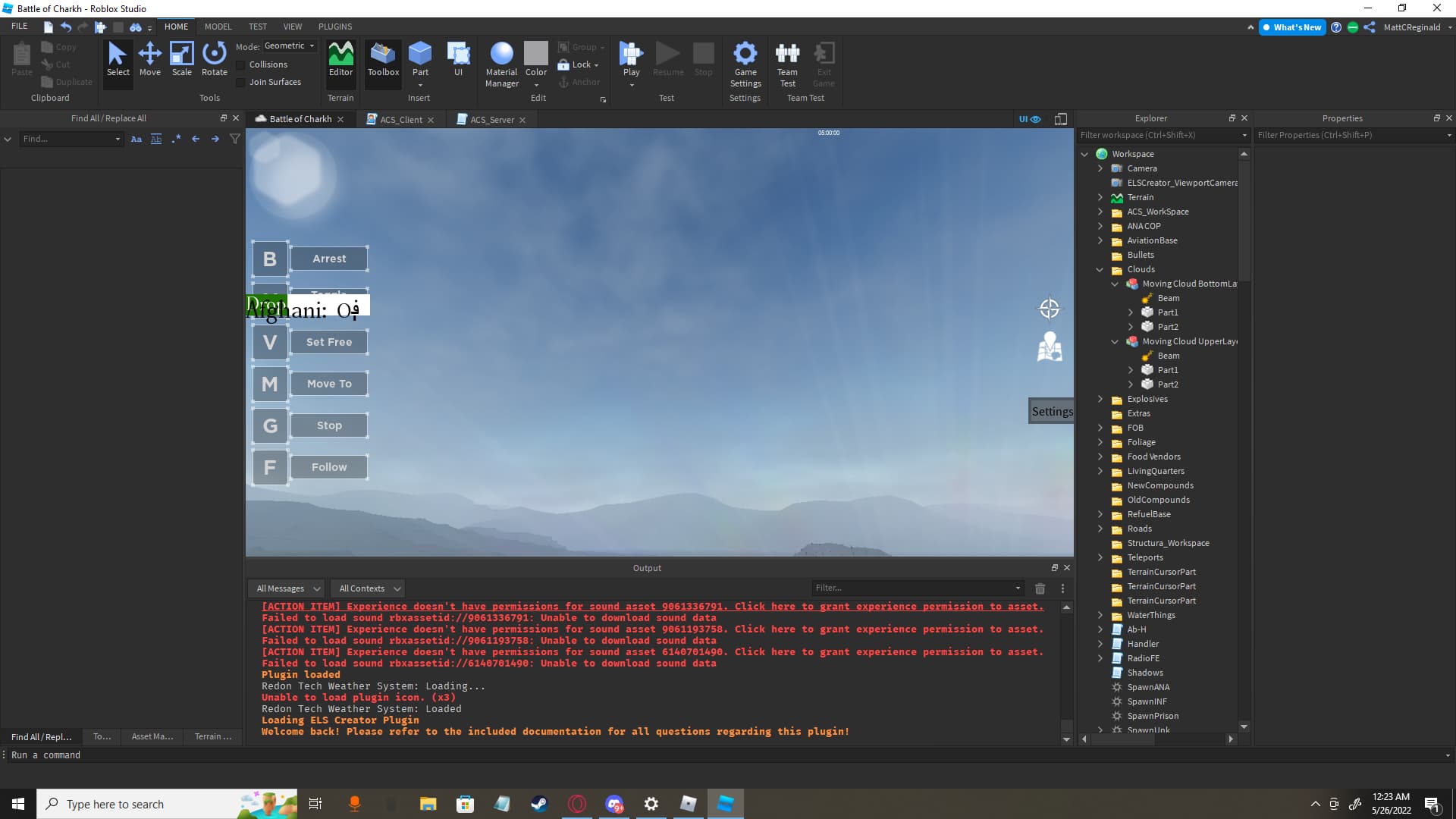Click the Arrest button in viewport
Image resolution: width=1456 pixels, height=819 pixels.
(329, 259)
